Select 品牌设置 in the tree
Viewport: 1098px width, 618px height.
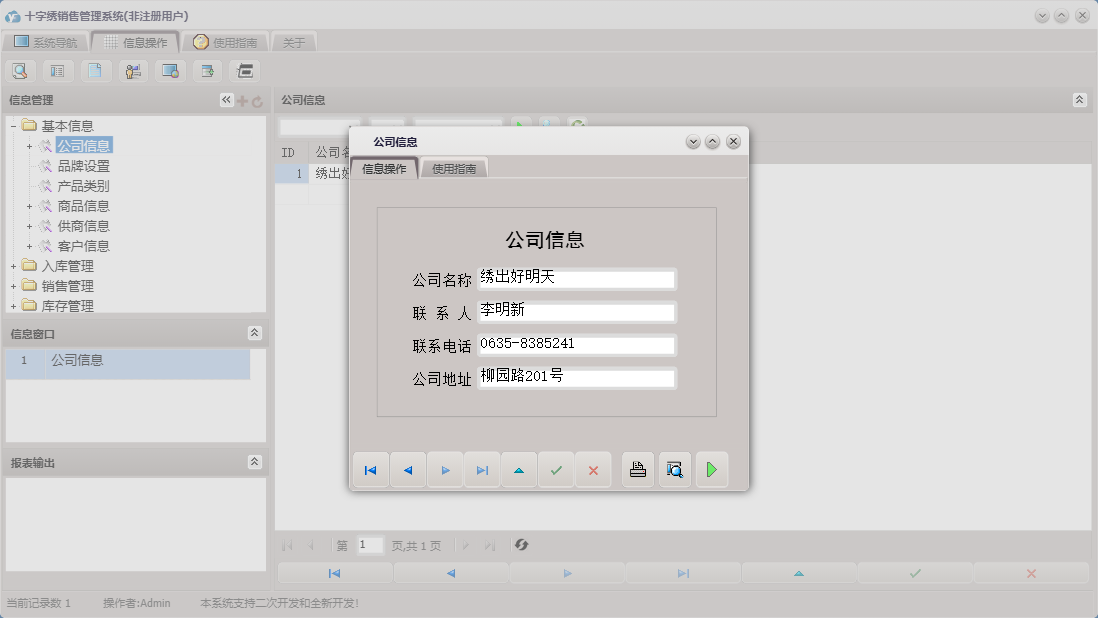click(82, 165)
